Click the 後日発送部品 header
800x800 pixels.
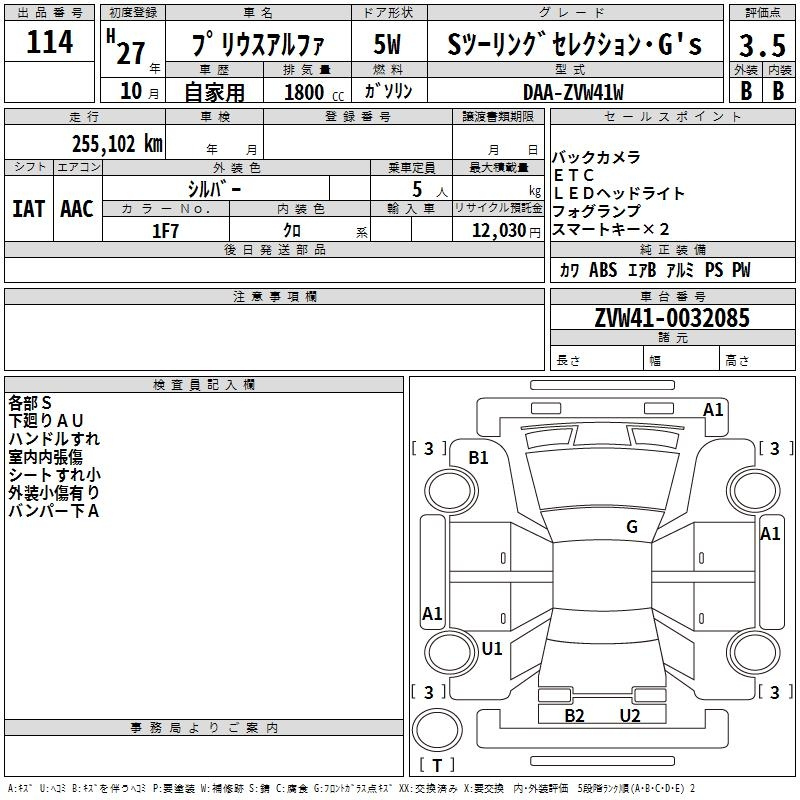click(x=274, y=249)
